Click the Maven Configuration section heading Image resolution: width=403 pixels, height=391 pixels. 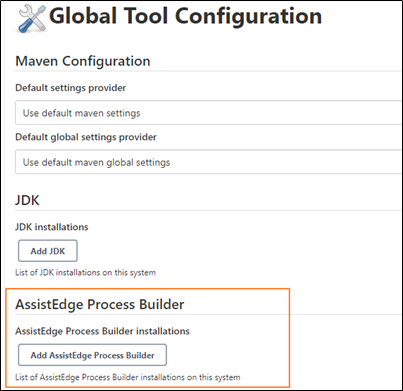(83, 61)
